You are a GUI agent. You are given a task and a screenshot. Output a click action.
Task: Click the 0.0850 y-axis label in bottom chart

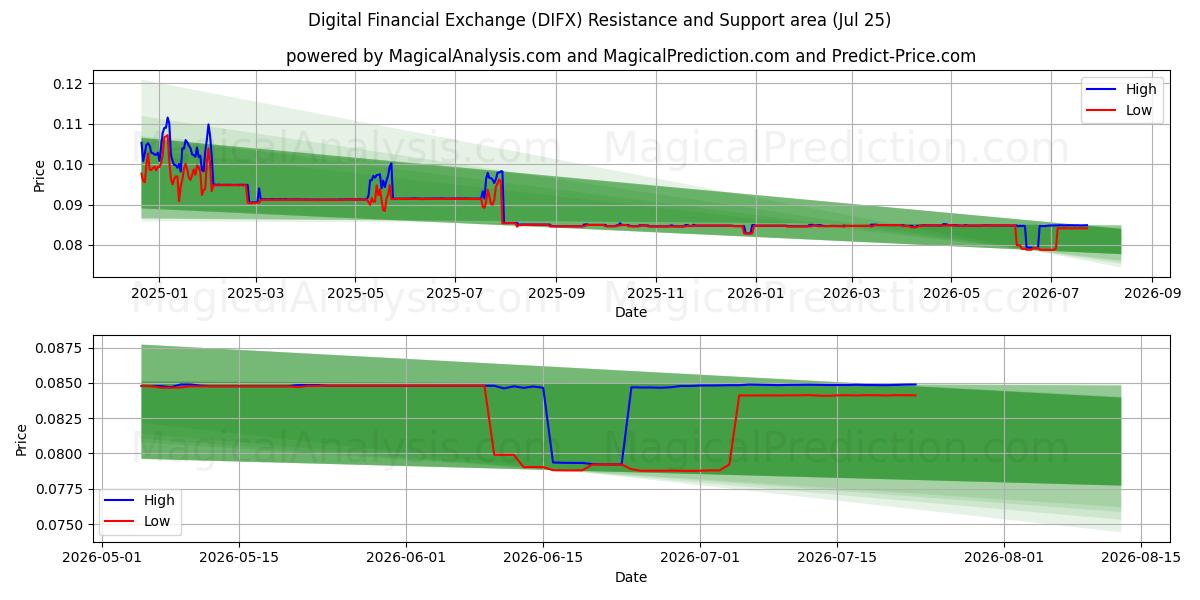coord(60,383)
